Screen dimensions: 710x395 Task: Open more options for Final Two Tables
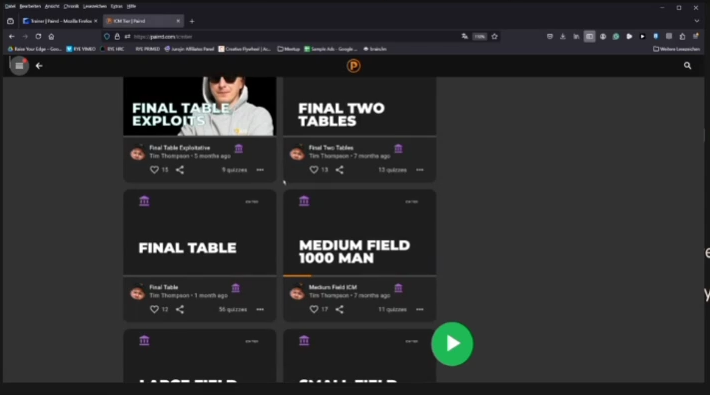pyautogui.click(x=420, y=170)
